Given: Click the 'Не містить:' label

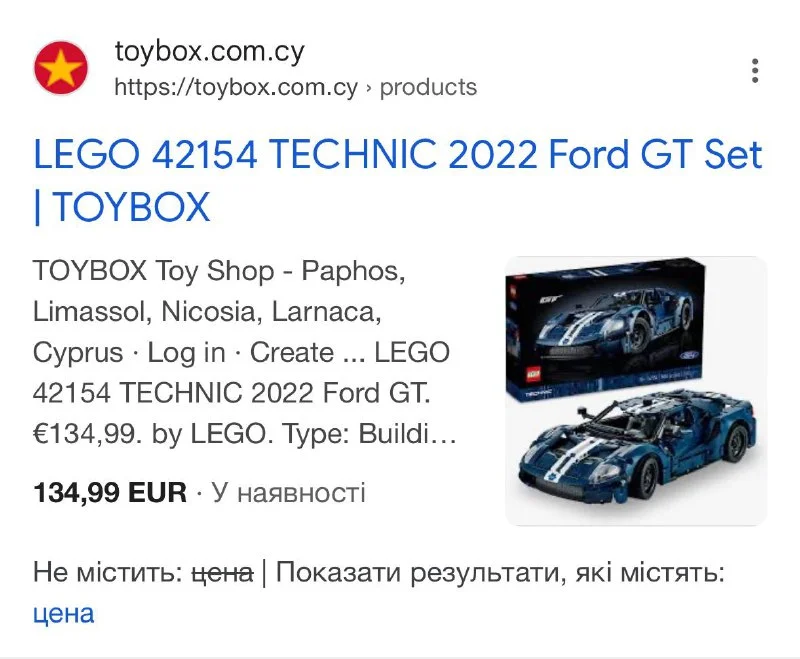Looking at the screenshot, I should tap(108, 572).
